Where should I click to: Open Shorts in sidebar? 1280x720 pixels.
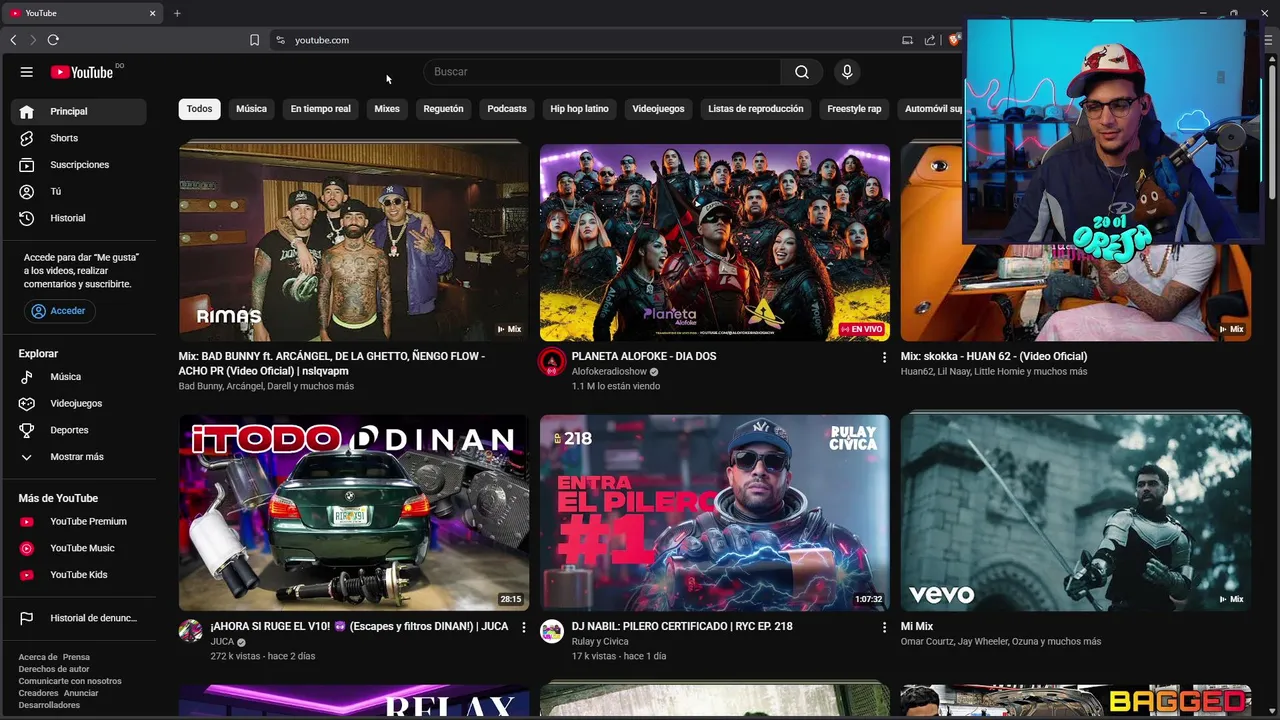(x=79, y=138)
